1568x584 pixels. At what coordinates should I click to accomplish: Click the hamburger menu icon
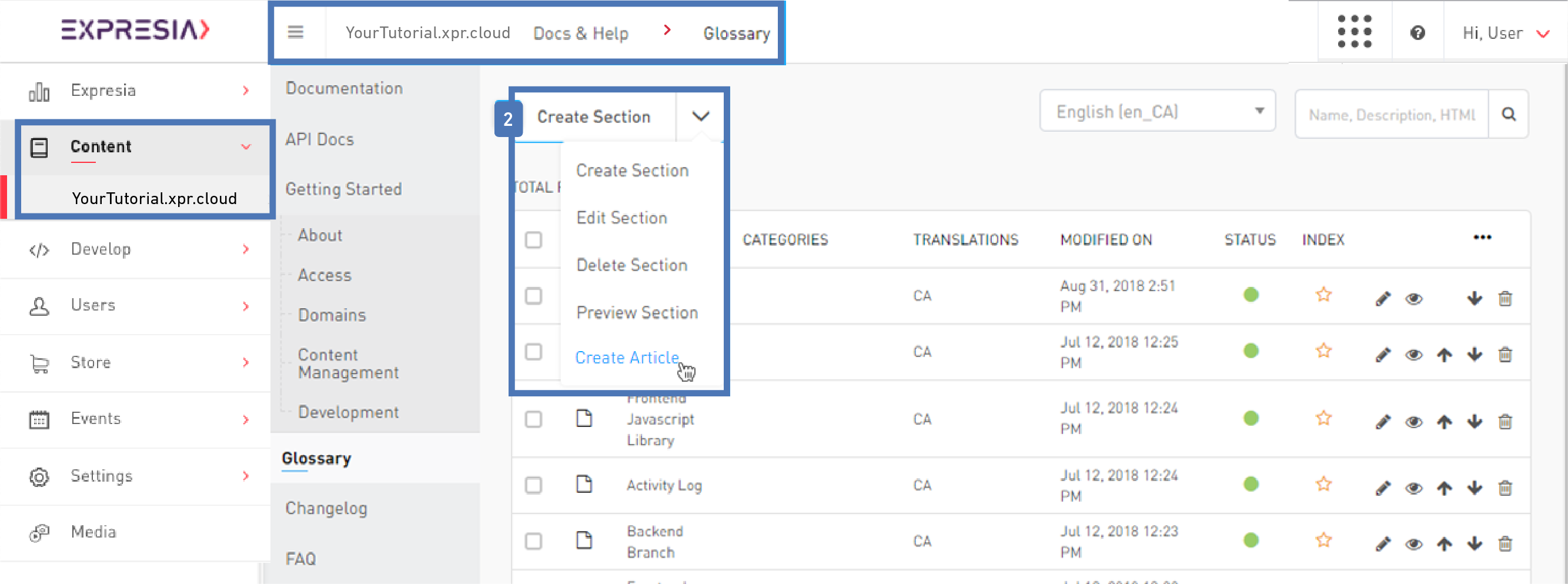pos(295,32)
